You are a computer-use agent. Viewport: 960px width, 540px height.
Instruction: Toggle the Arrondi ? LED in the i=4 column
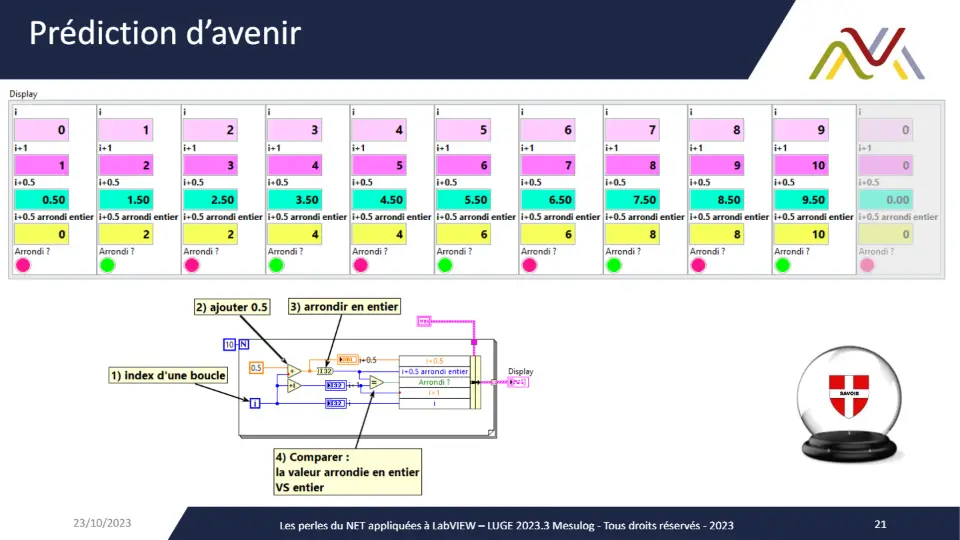tap(361, 265)
